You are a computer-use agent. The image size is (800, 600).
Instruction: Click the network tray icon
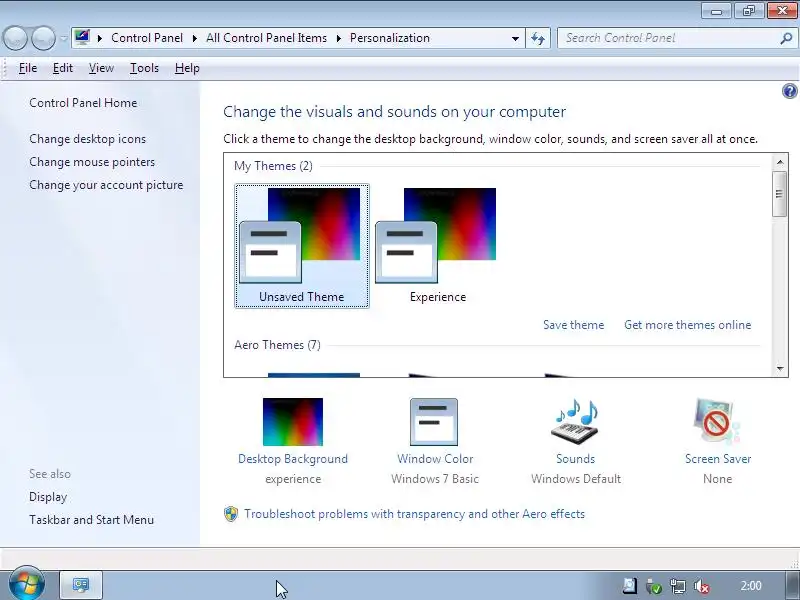tap(678, 586)
